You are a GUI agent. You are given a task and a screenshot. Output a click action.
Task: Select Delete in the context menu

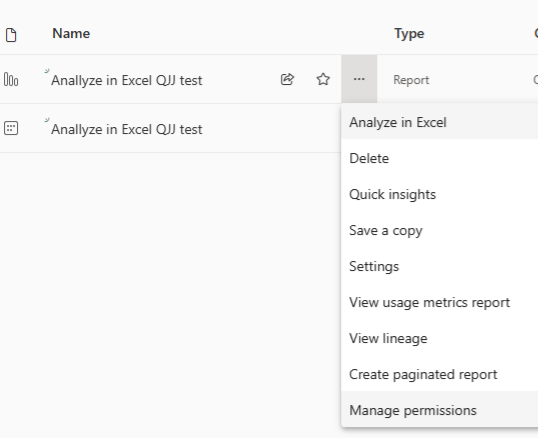[440, 158]
